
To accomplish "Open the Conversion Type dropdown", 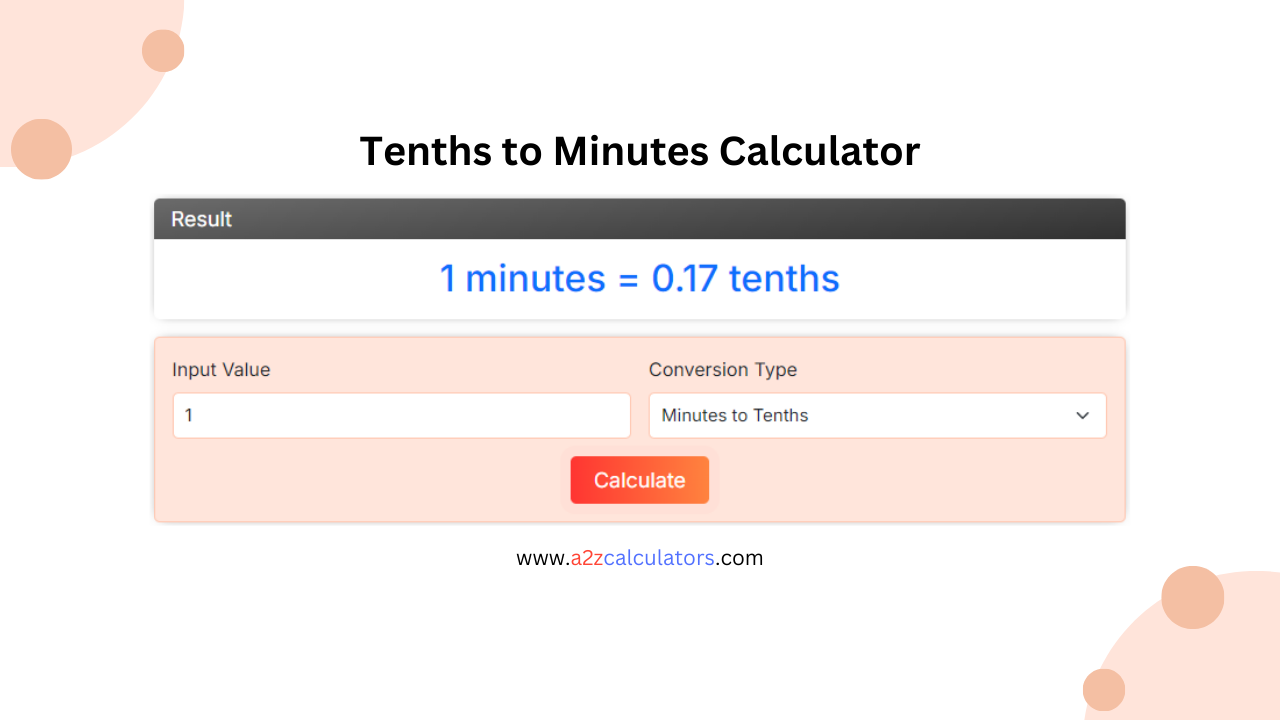I will (877, 415).
